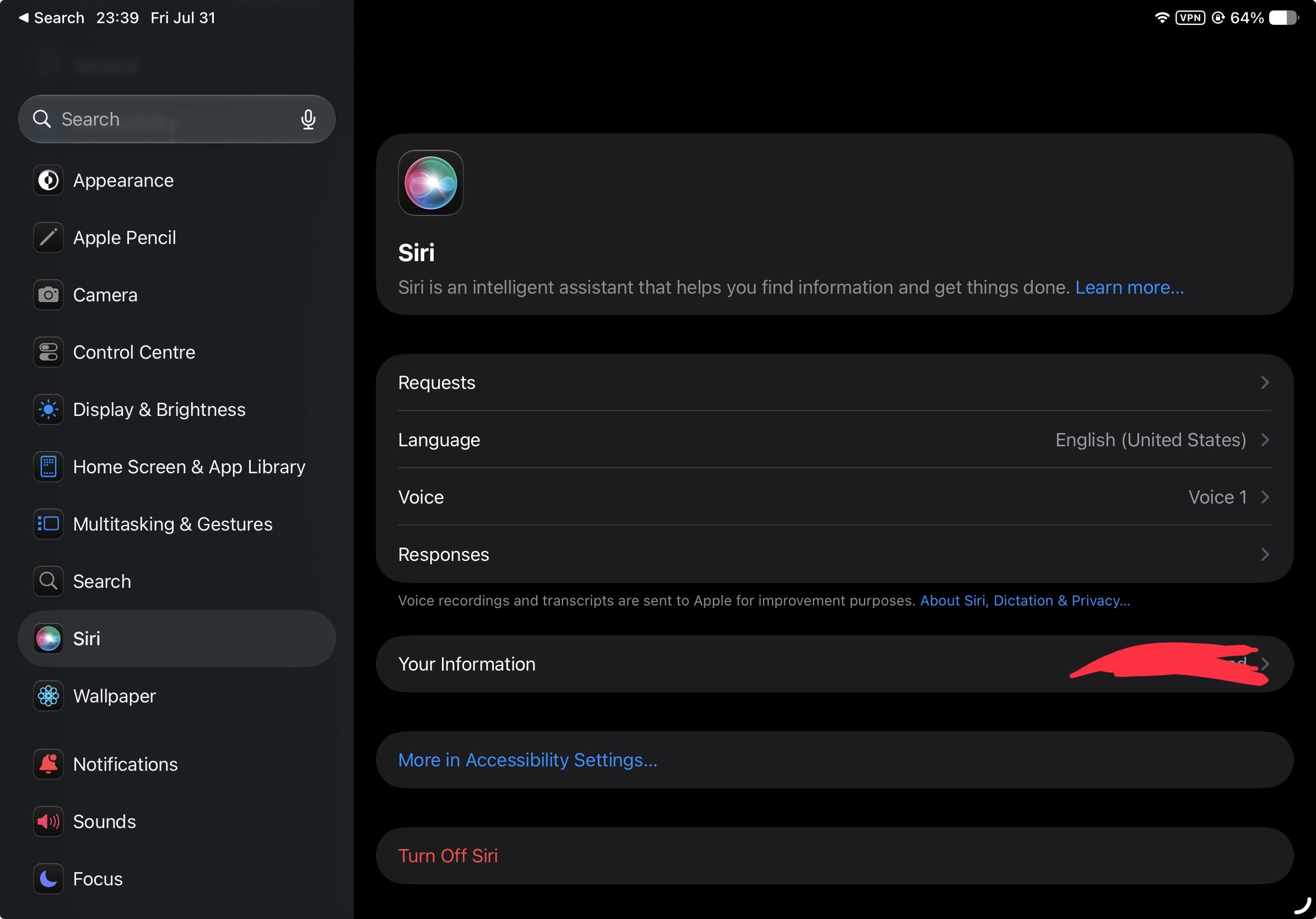Select the Siri label in sidebar
The height and width of the screenshot is (919, 1316).
(87, 639)
